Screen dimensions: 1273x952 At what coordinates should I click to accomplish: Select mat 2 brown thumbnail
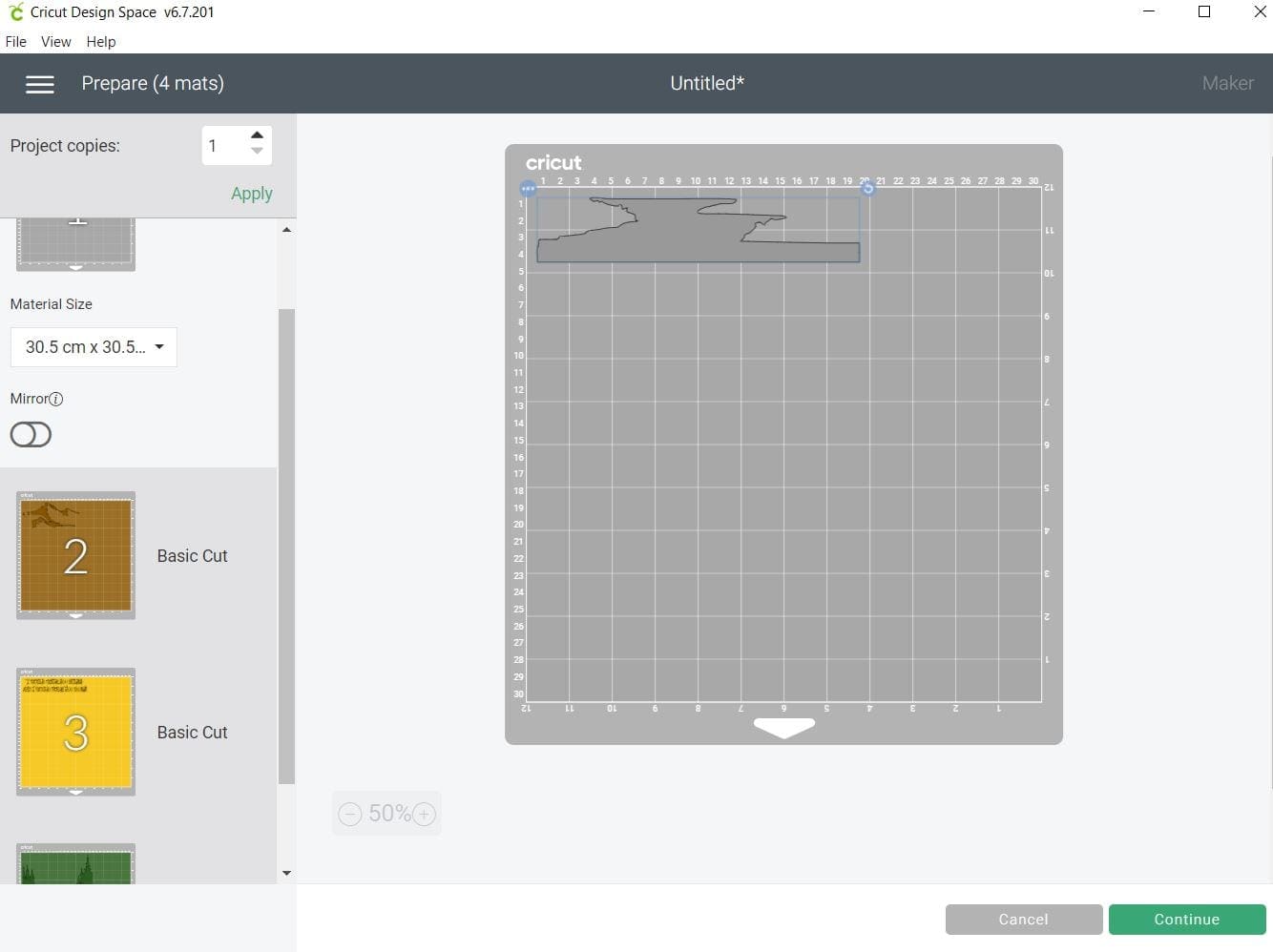tap(75, 555)
